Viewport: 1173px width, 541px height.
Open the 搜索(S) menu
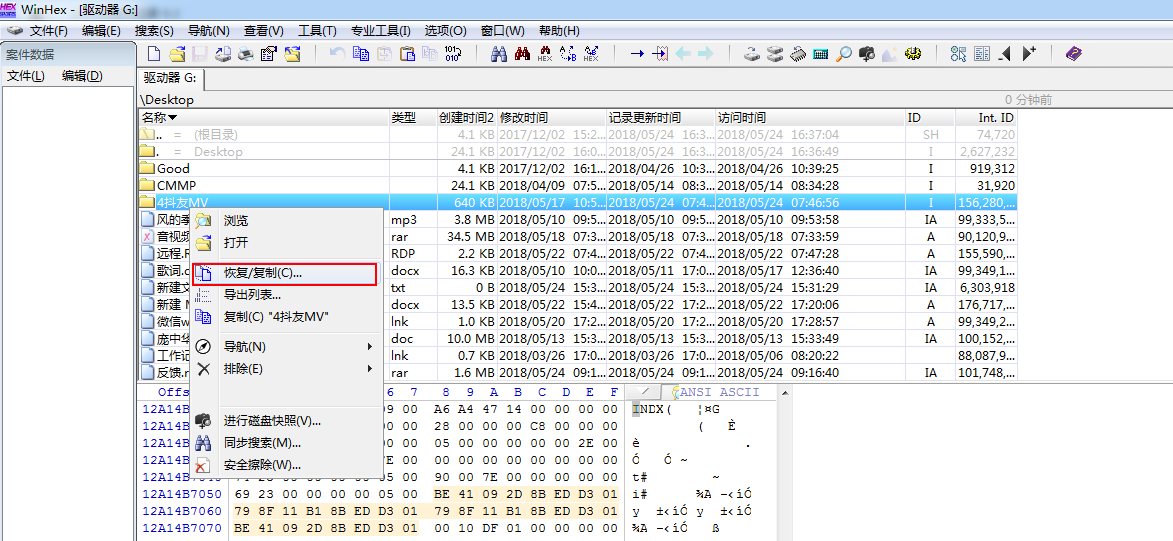point(154,31)
